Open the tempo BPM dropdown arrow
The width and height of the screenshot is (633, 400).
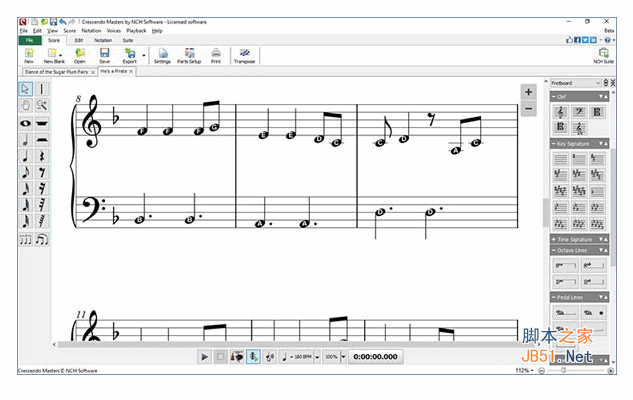317,357
